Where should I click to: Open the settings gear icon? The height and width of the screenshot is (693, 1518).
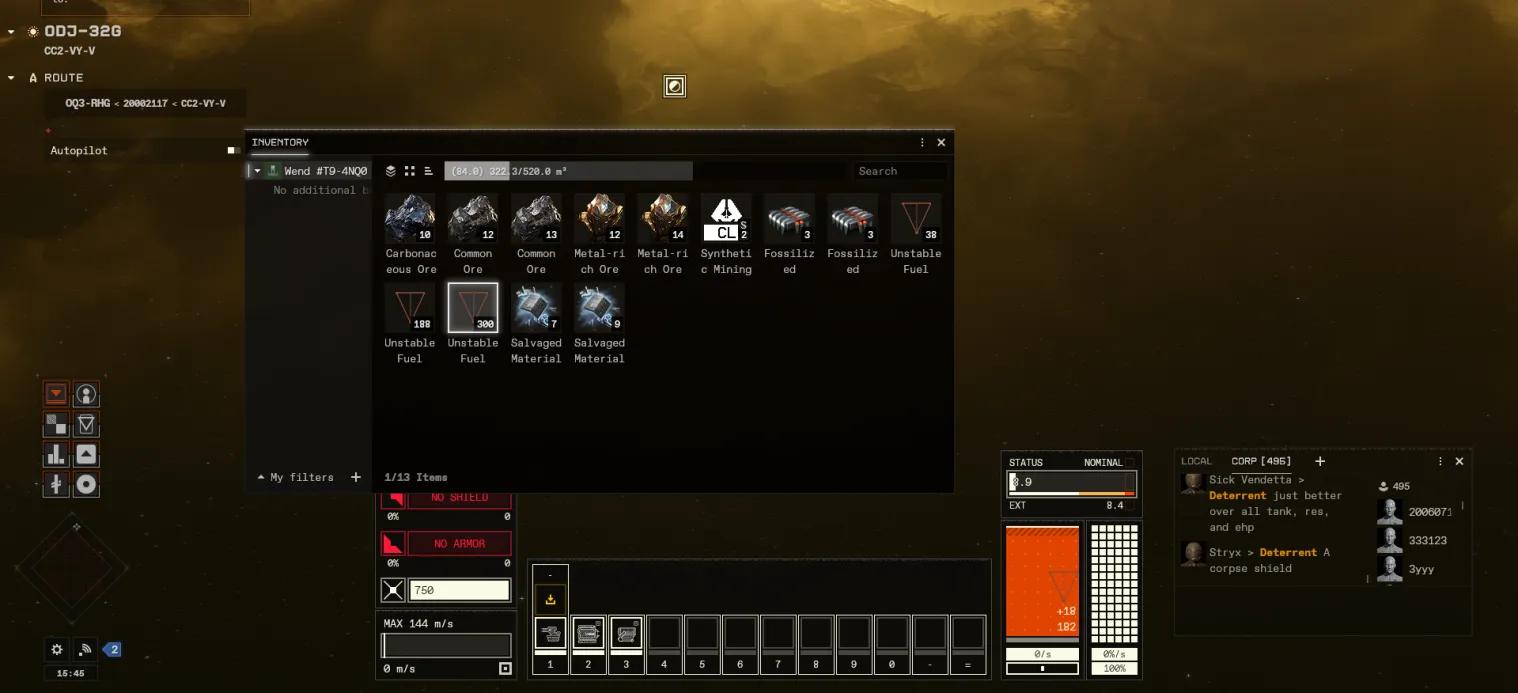tap(57, 650)
